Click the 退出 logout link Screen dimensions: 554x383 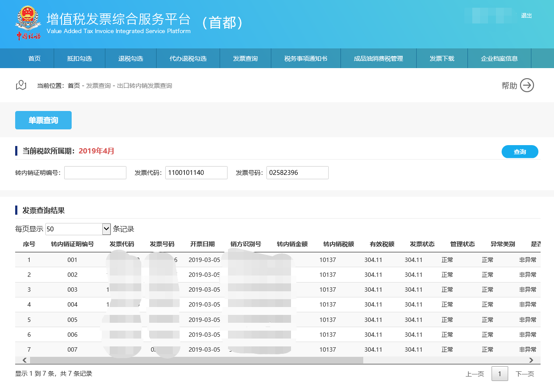tap(526, 16)
